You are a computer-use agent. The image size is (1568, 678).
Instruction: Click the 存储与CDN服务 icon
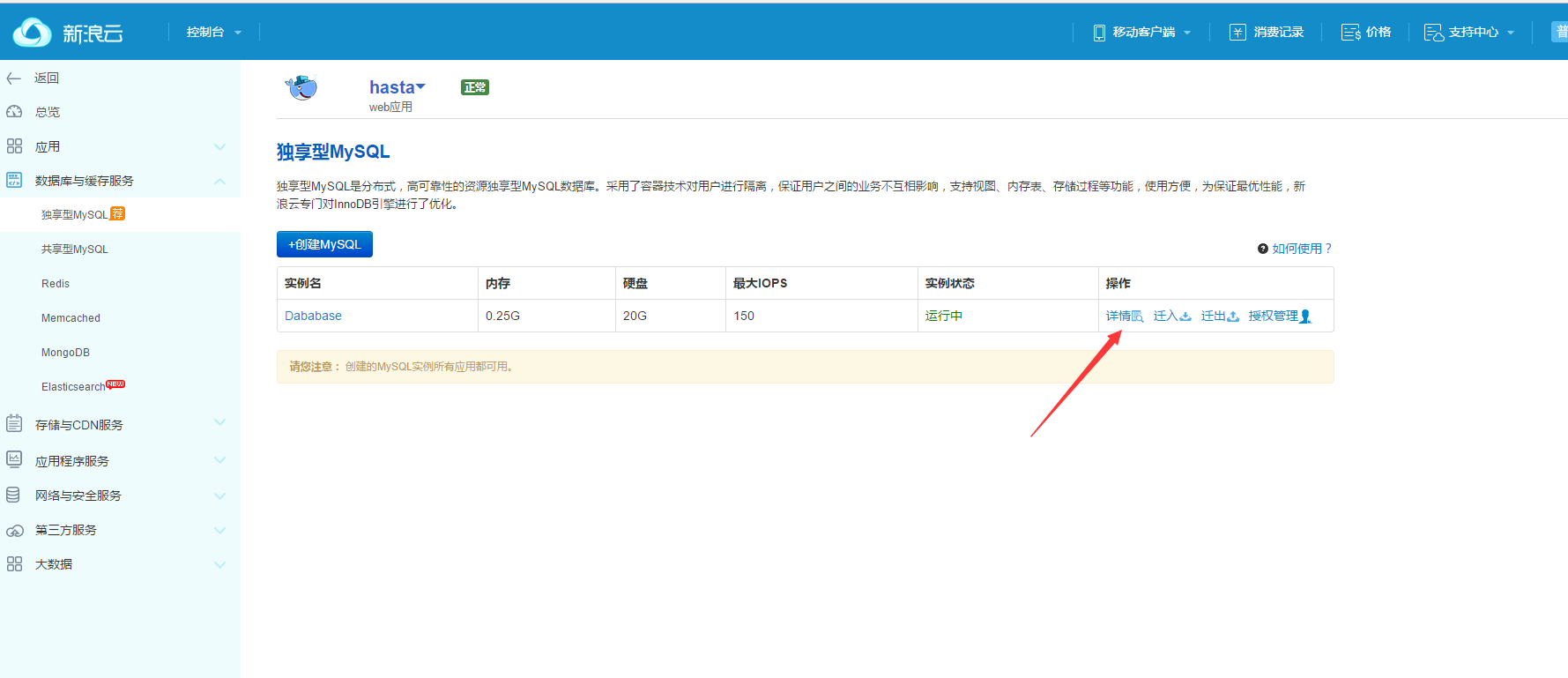14,424
